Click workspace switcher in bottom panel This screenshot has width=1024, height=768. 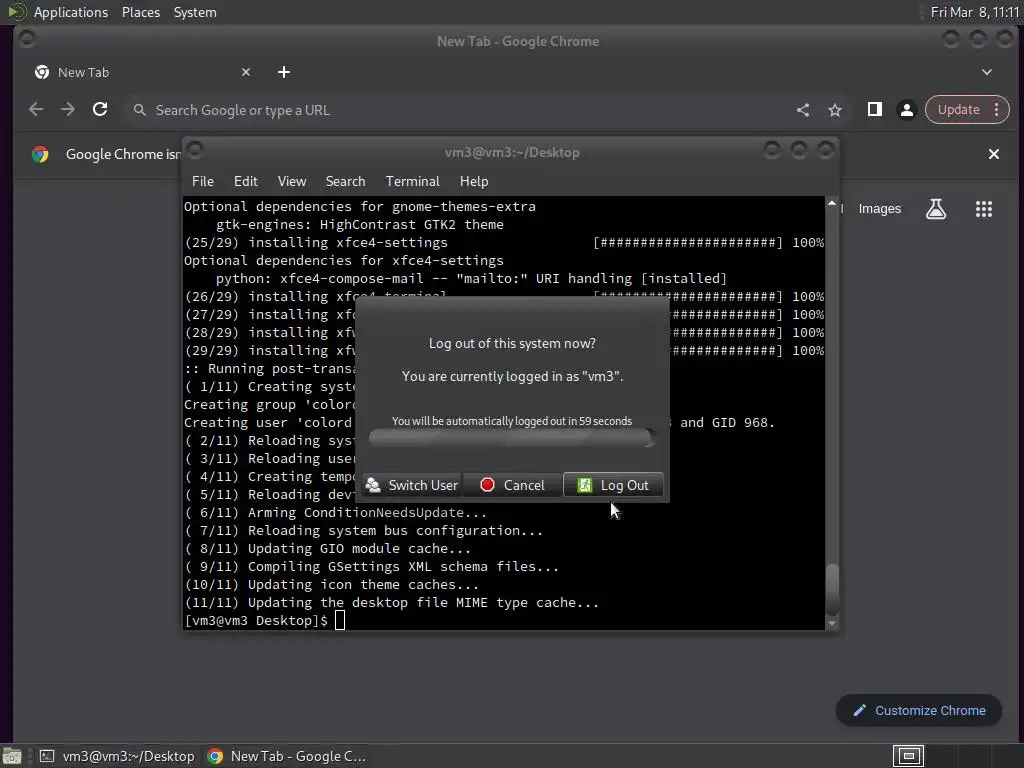click(x=908, y=756)
